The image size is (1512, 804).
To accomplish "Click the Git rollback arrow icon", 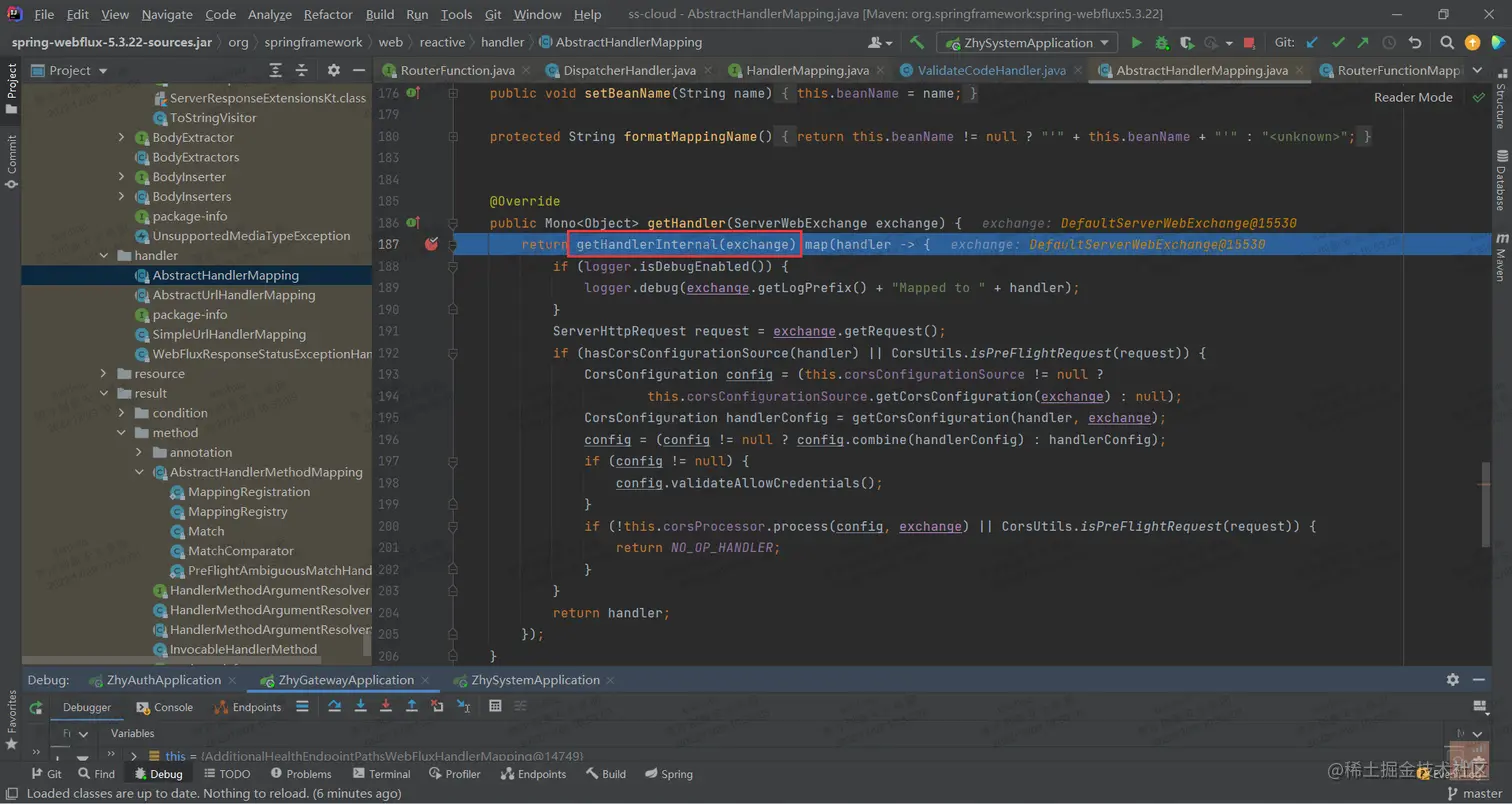I will 1414,43.
